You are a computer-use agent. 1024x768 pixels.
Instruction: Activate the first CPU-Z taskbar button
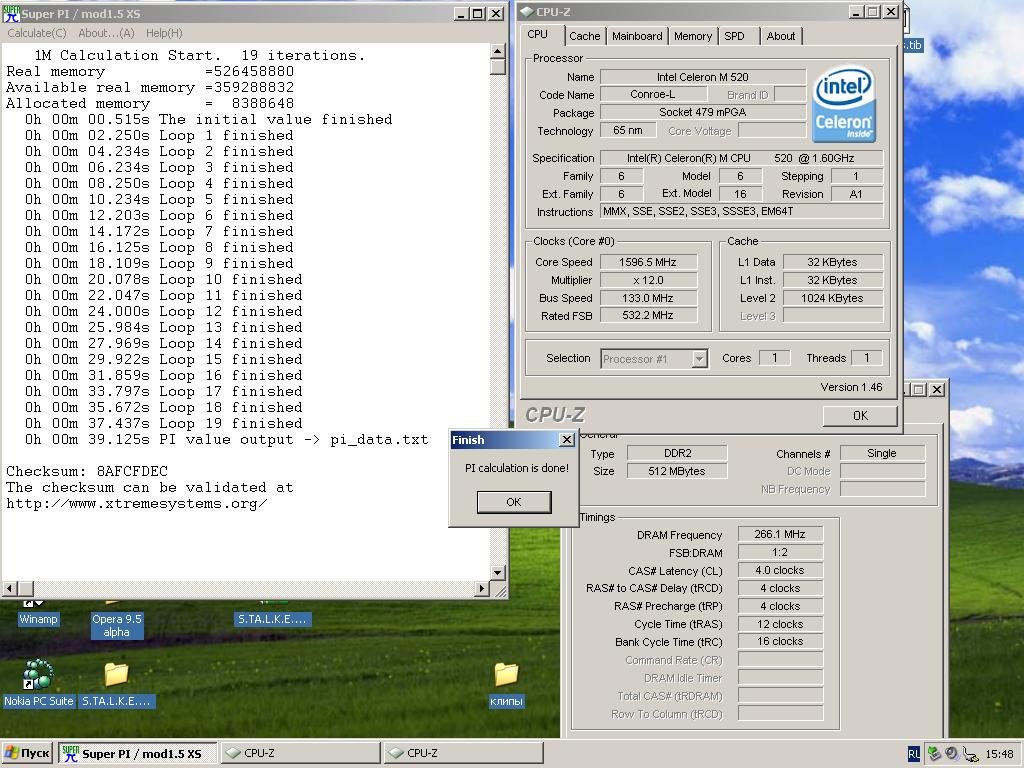(x=300, y=754)
